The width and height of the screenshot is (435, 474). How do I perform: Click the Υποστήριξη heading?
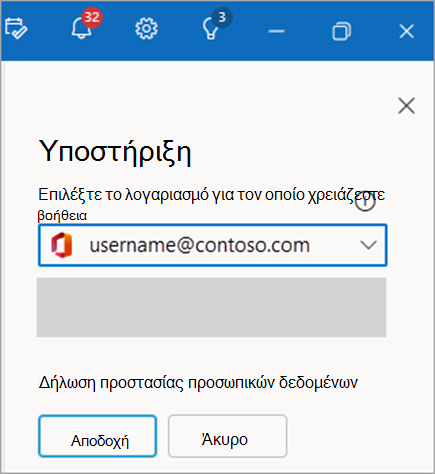tap(115, 152)
